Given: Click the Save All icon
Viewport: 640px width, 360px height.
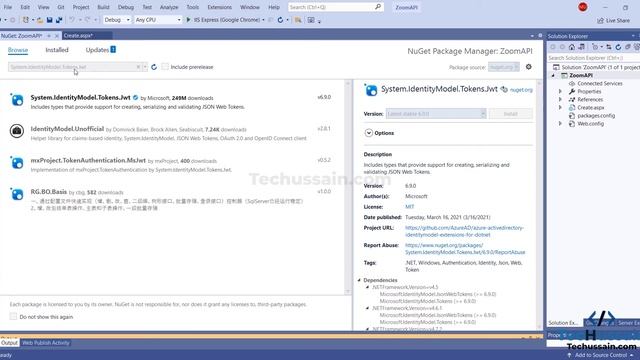Looking at the screenshot, I should [x=59, y=20].
